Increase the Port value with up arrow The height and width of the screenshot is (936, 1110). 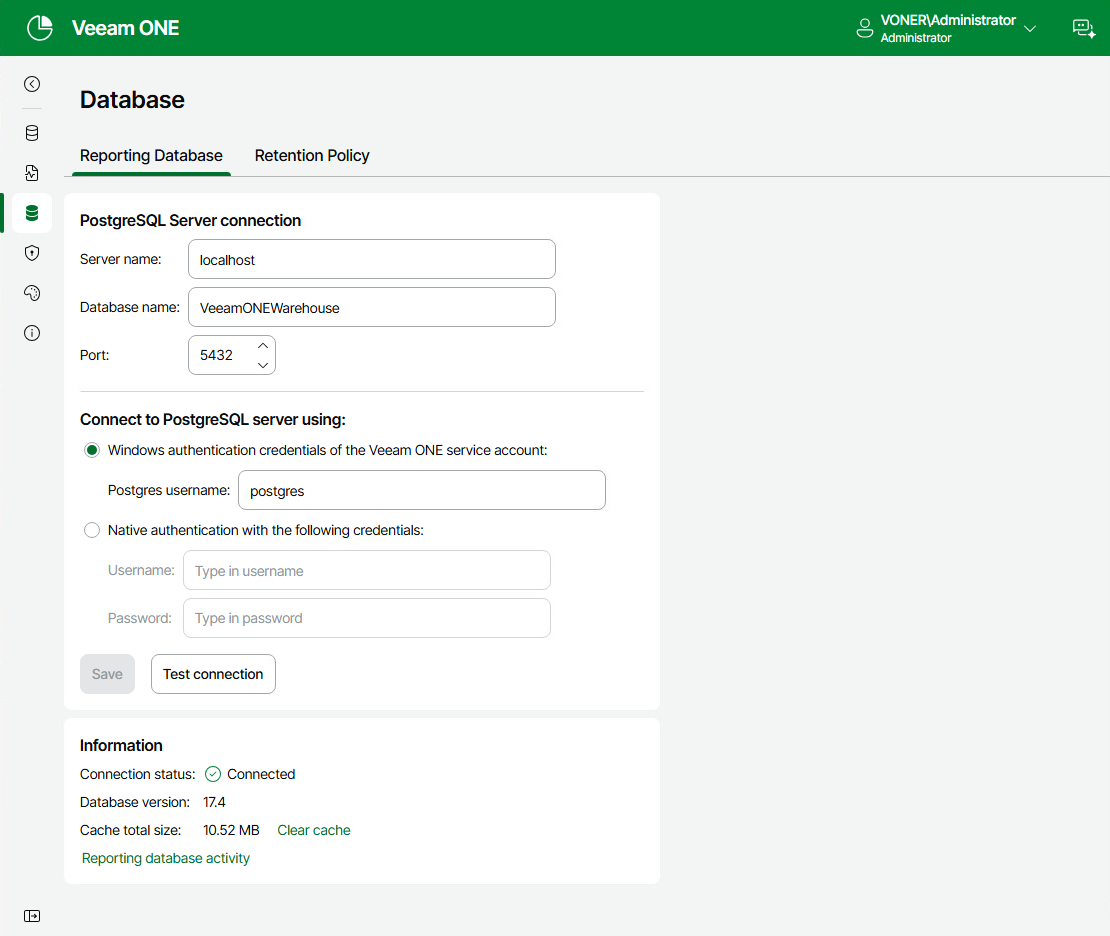[263, 346]
